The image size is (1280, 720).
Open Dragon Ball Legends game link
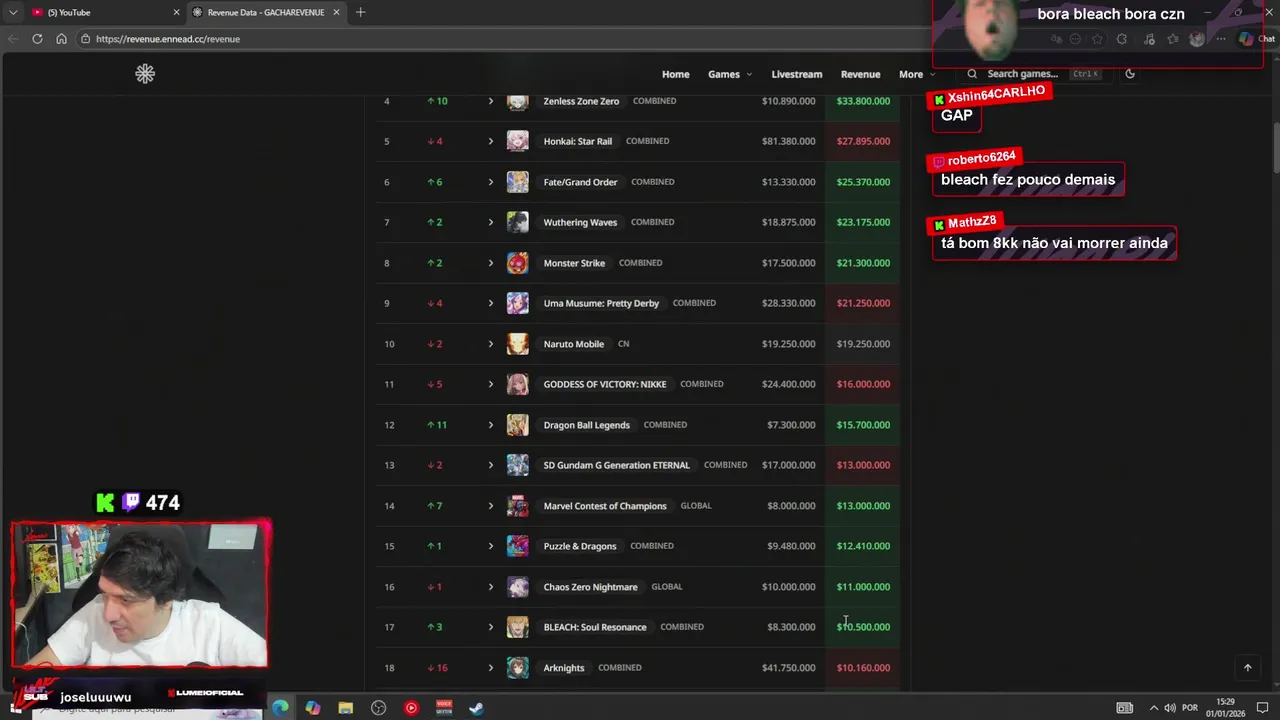pyautogui.click(x=587, y=425)
